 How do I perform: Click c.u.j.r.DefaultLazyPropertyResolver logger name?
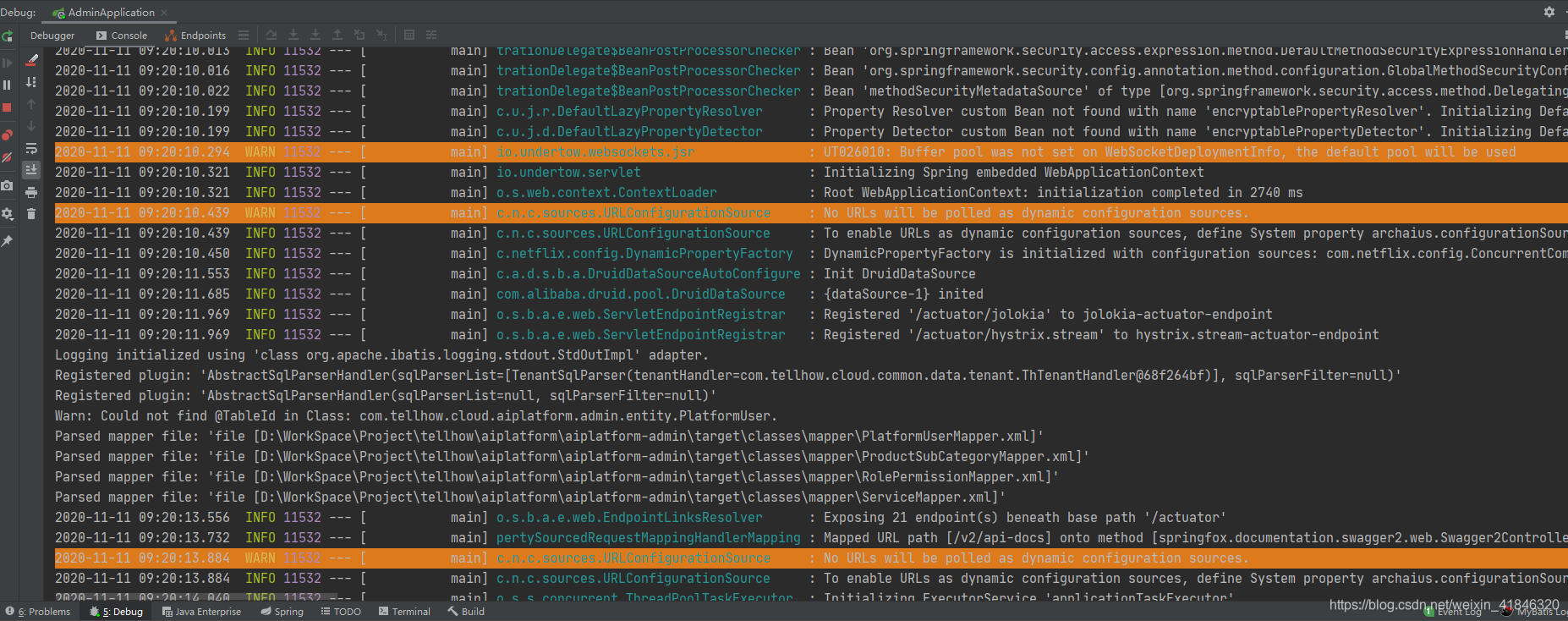[x=629, y=112]
